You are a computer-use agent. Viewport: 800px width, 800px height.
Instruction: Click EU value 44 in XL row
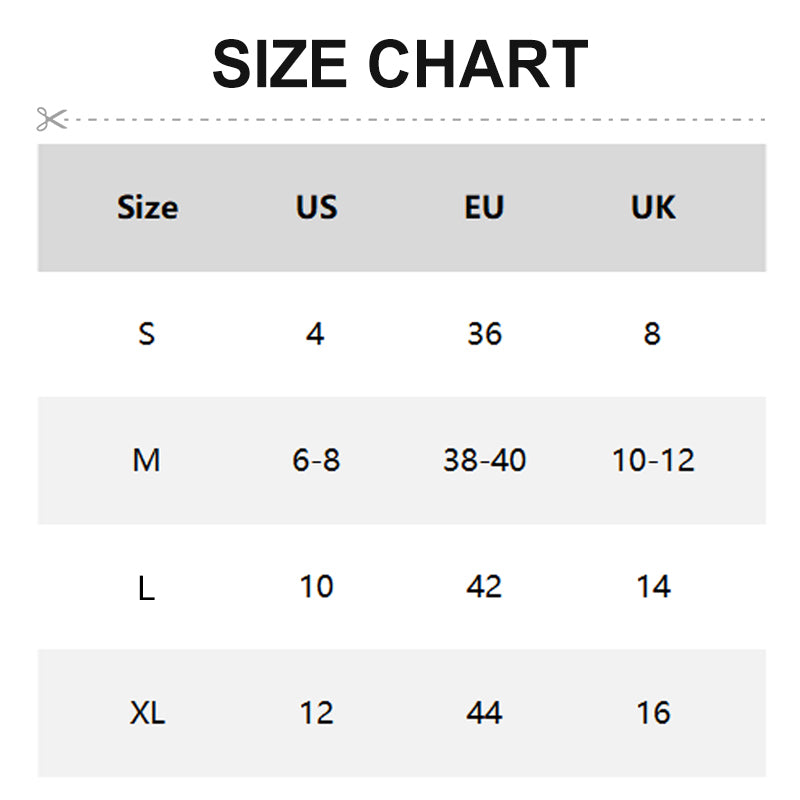484,714
